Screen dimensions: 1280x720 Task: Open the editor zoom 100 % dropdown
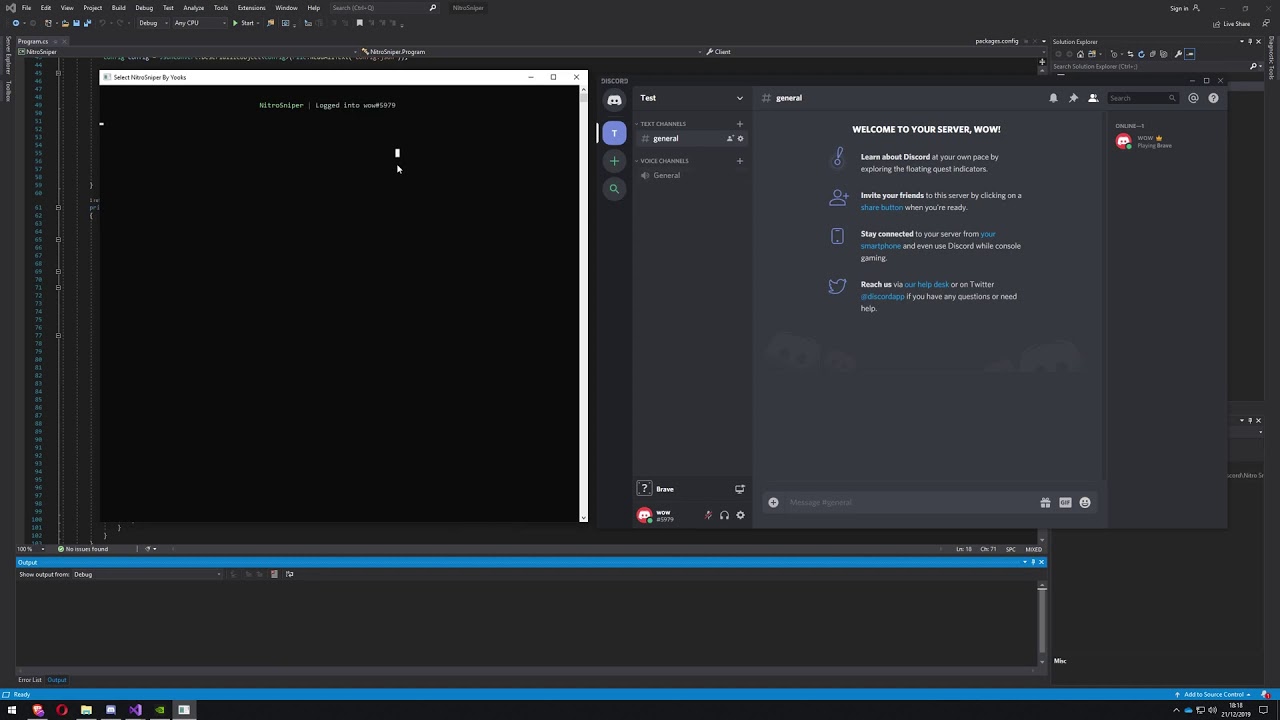pyautogui.click(x=28, y=549)
